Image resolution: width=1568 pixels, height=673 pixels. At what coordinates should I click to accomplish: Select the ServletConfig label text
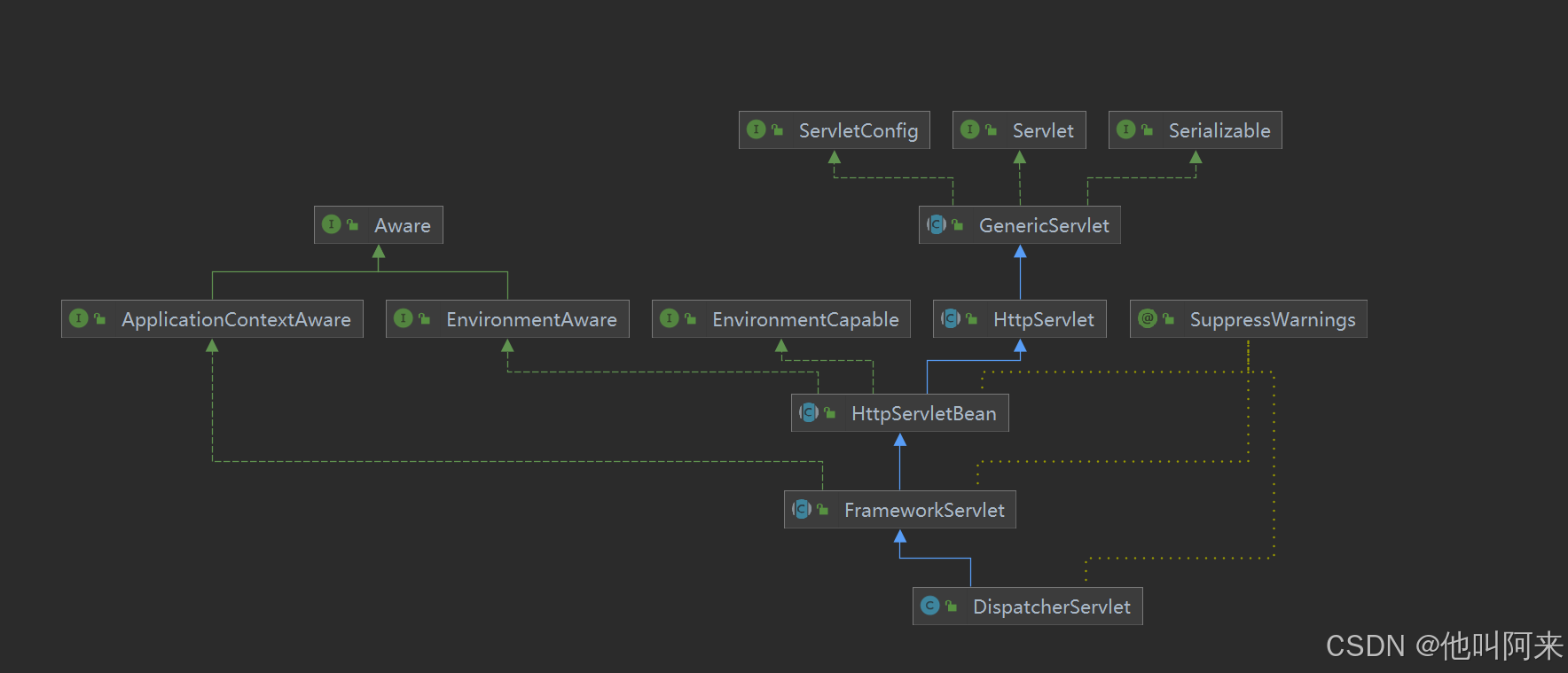coord(858,130)
